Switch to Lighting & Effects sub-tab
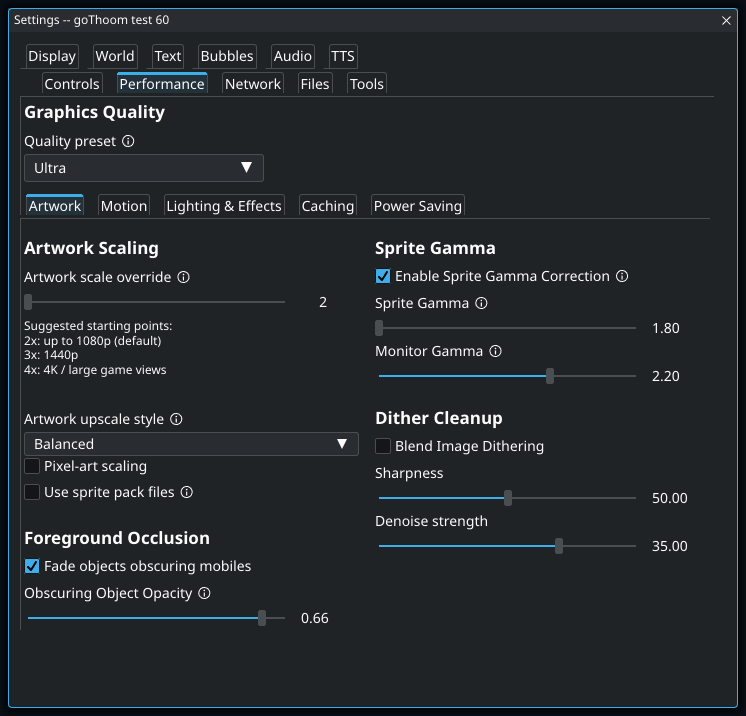The width and height of the screenshot is (746, 716). (x=224, y=206)
